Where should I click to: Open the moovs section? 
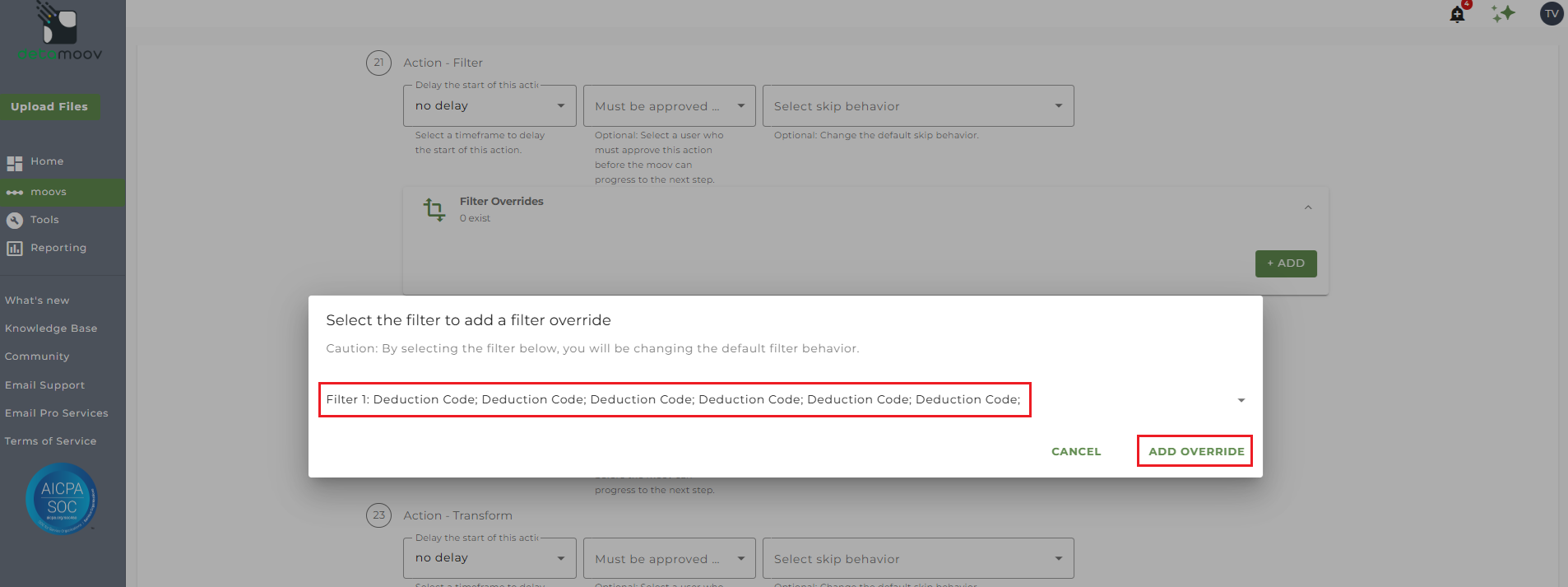(63, 193)
